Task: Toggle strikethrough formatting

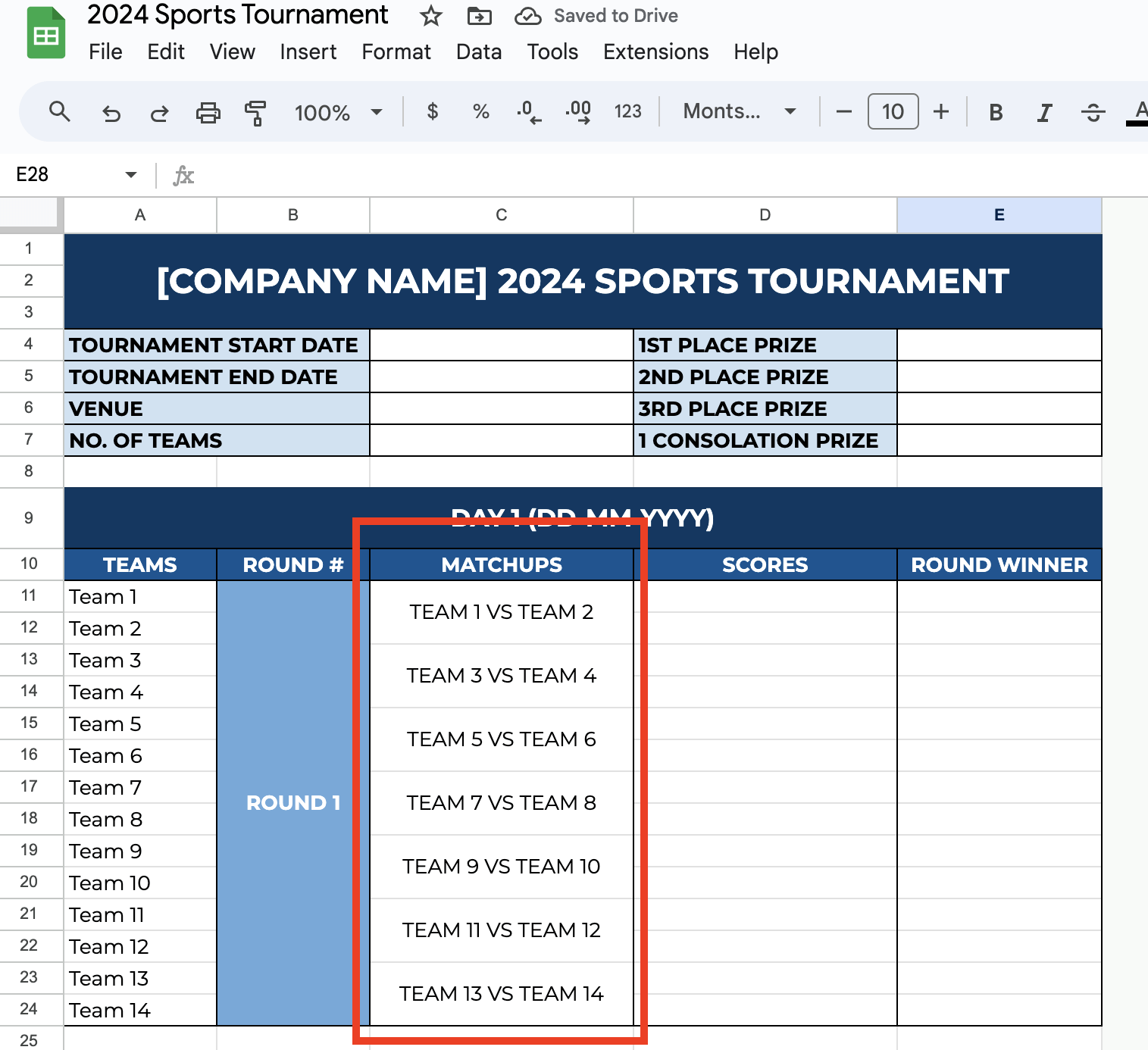Action: pos(1093,113)
